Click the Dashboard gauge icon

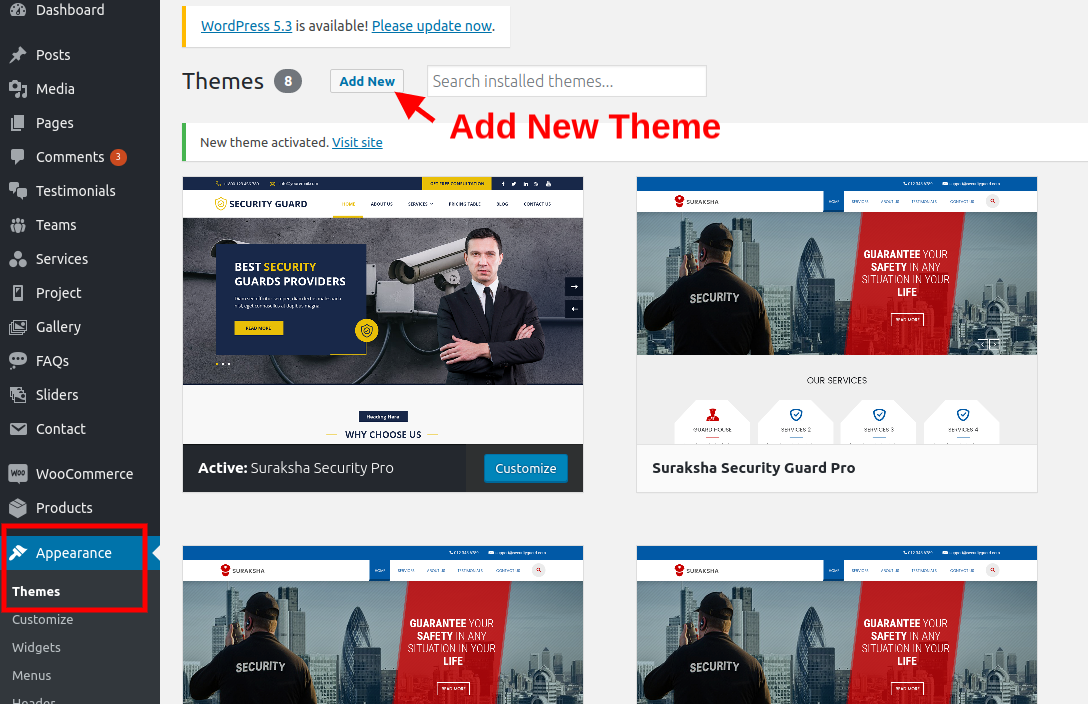pos(18,10)
